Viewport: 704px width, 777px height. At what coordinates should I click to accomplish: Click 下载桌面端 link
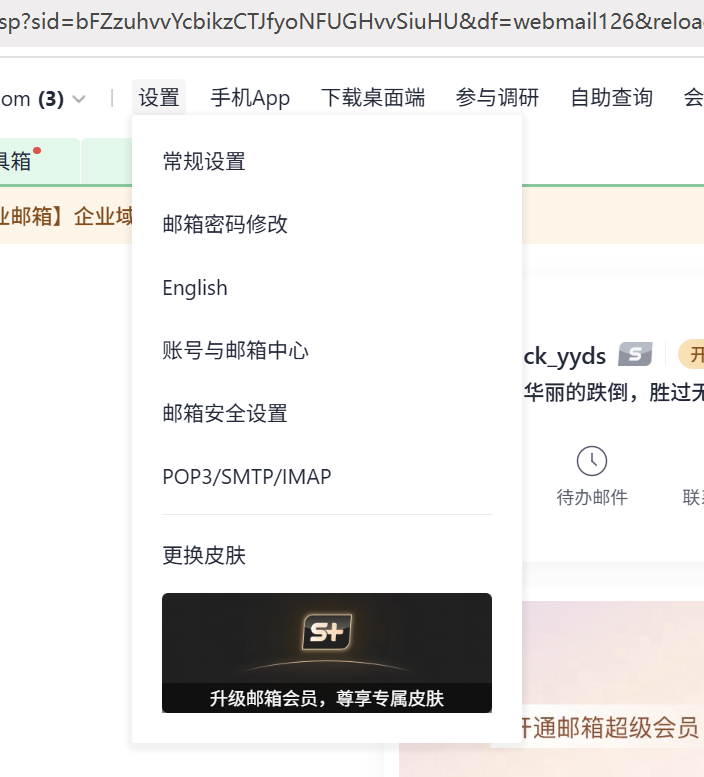373,98
